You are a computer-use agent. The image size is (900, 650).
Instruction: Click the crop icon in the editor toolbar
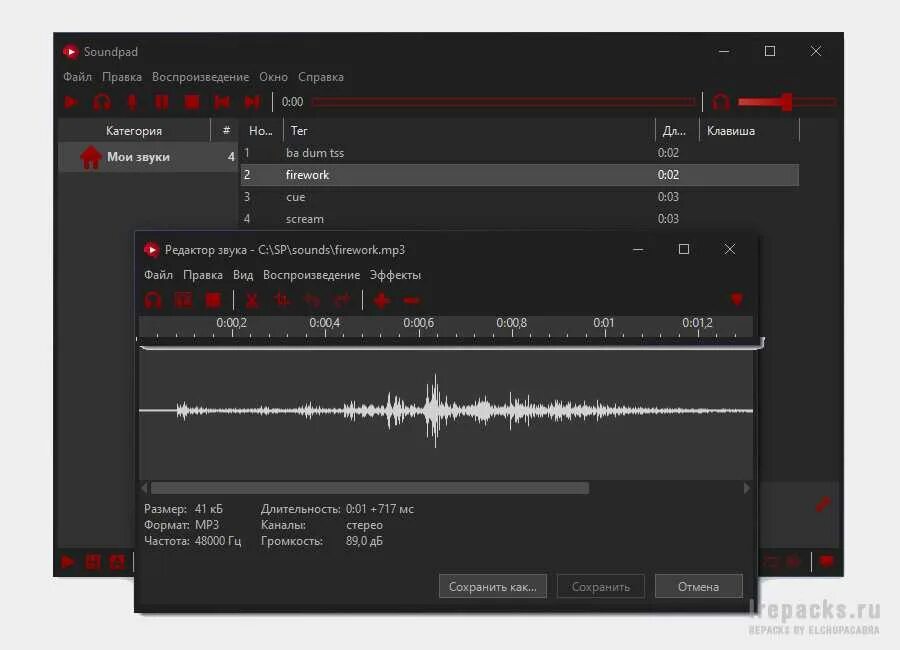coord(282,300)
